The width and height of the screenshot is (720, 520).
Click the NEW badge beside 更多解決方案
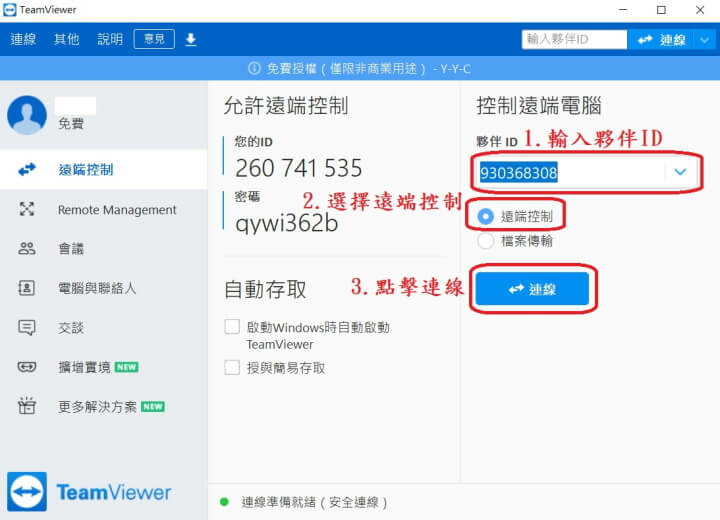[153, 407]
